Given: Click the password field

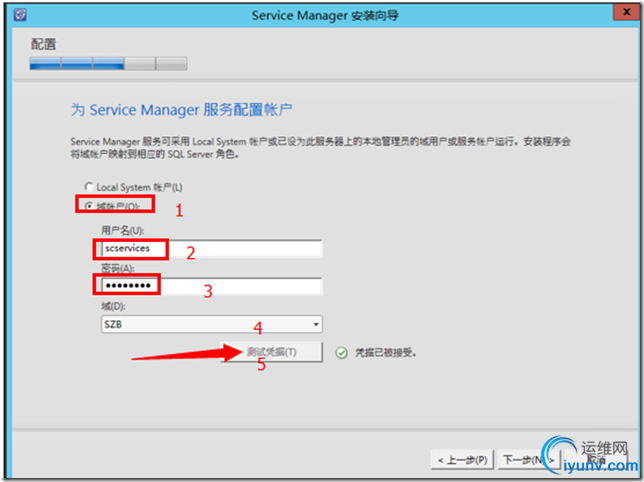Looking at the screenshot, I should tap(212, 286).
